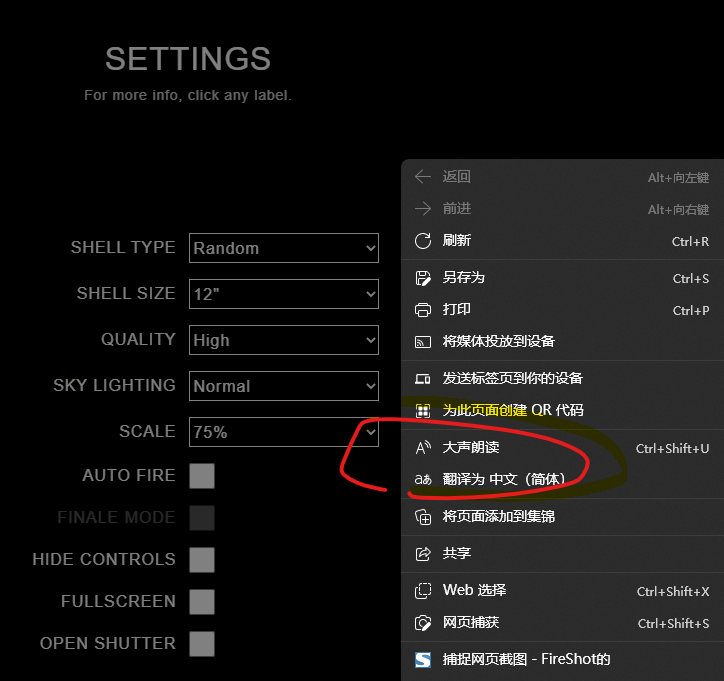The height and width of the screenshot is (681, 724).
Task: Click the add to Collections icon
Action: click(x=422, y=517)
